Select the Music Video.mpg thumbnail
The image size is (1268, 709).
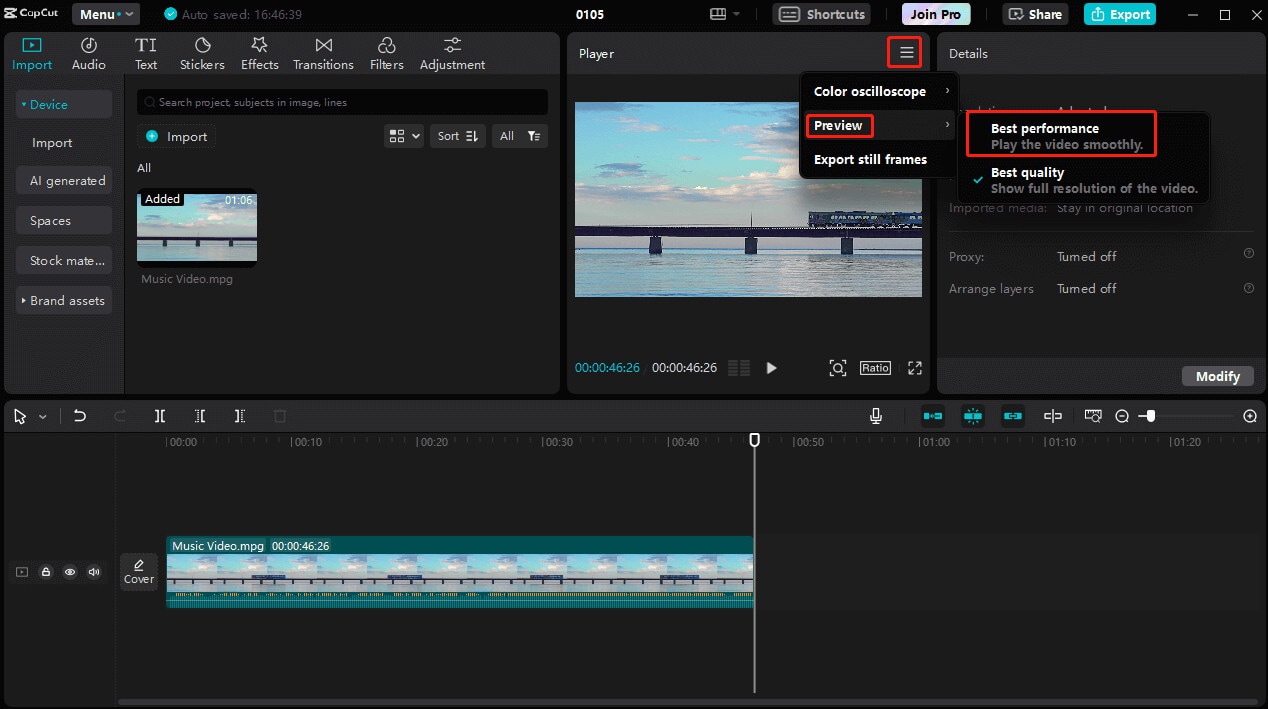(197, 227)
